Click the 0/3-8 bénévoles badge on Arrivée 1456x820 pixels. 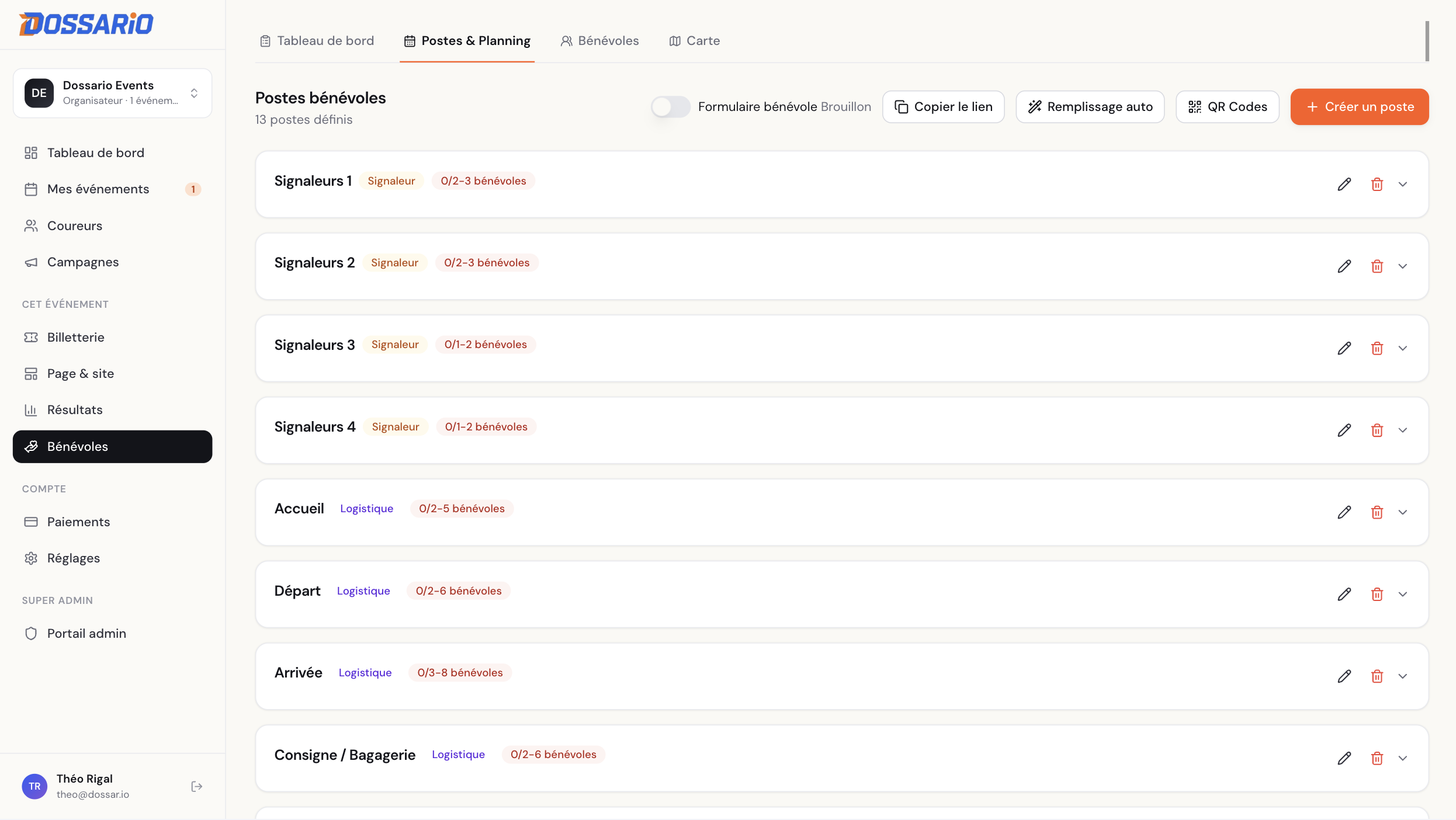point(460,673)
